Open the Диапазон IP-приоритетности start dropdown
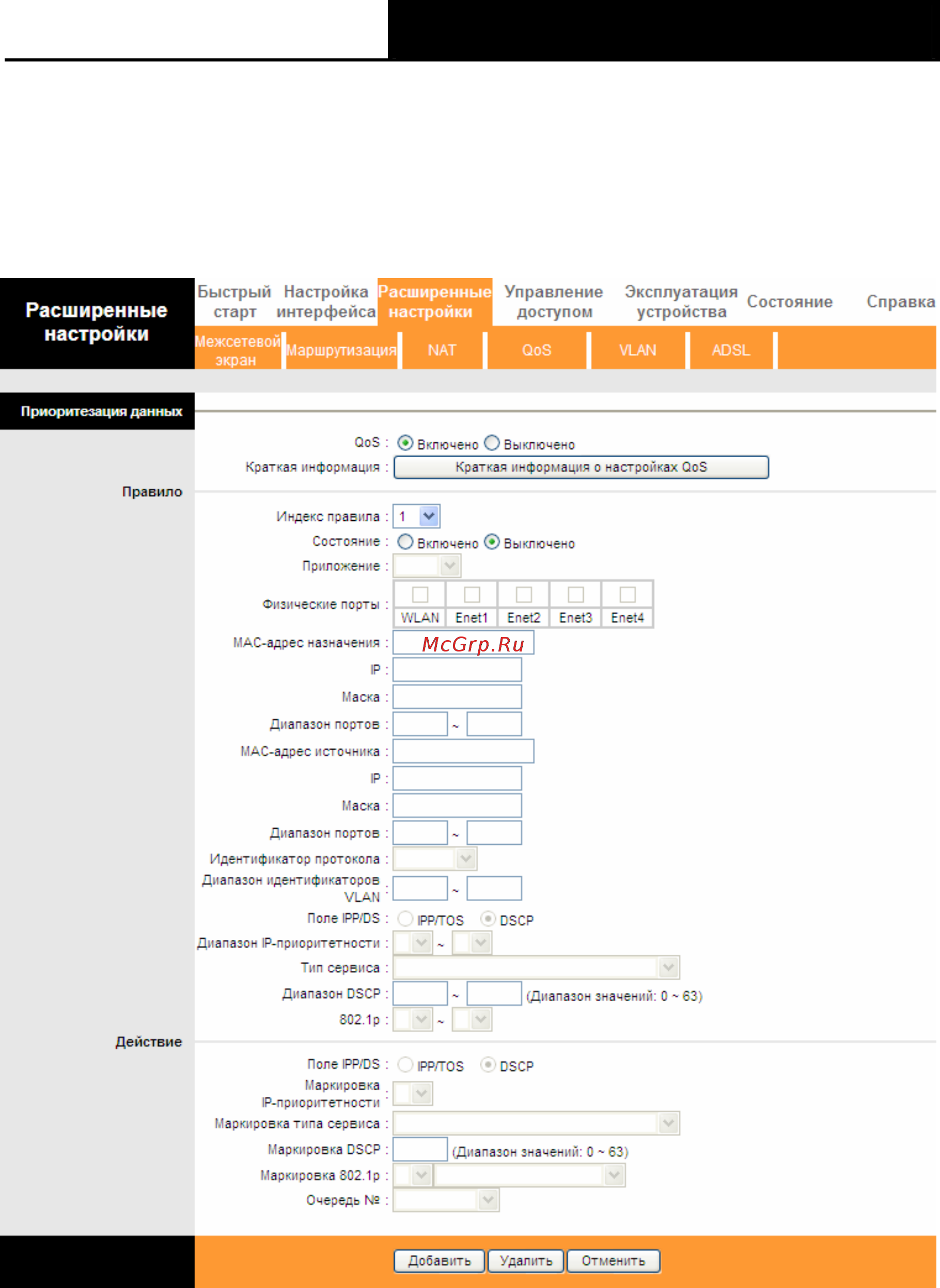The width and height of the screenshot is (940, 1288). [x=413, y=943]
